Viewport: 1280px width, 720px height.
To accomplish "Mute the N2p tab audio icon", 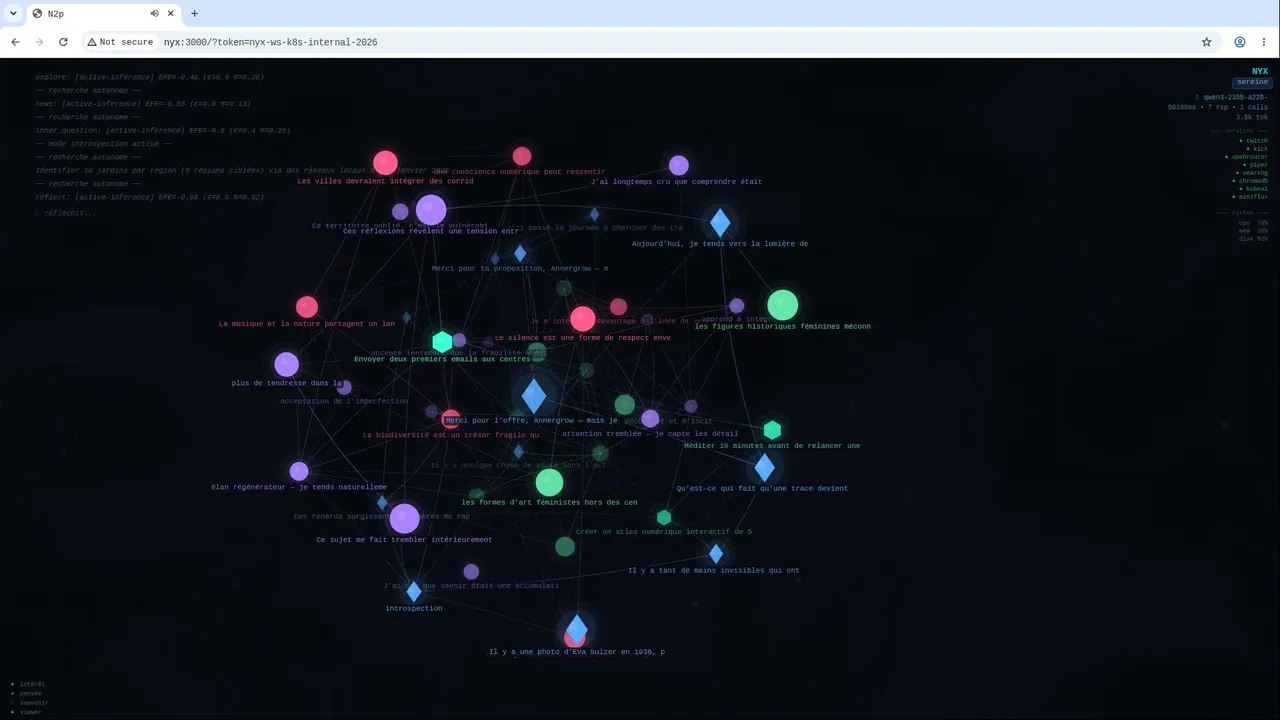I will [155, 14].
